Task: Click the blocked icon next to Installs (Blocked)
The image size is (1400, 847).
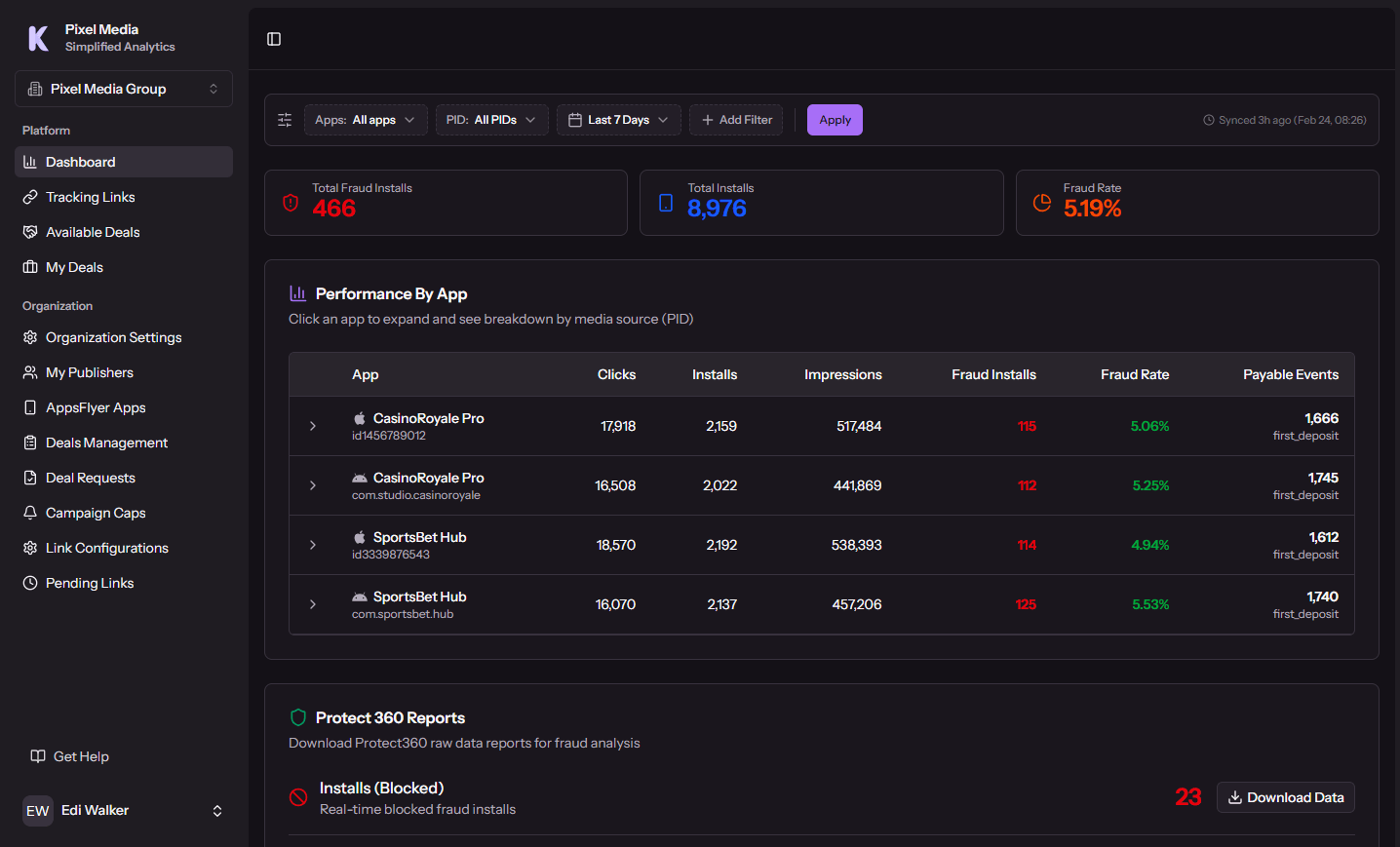Action: click(297, 797)
